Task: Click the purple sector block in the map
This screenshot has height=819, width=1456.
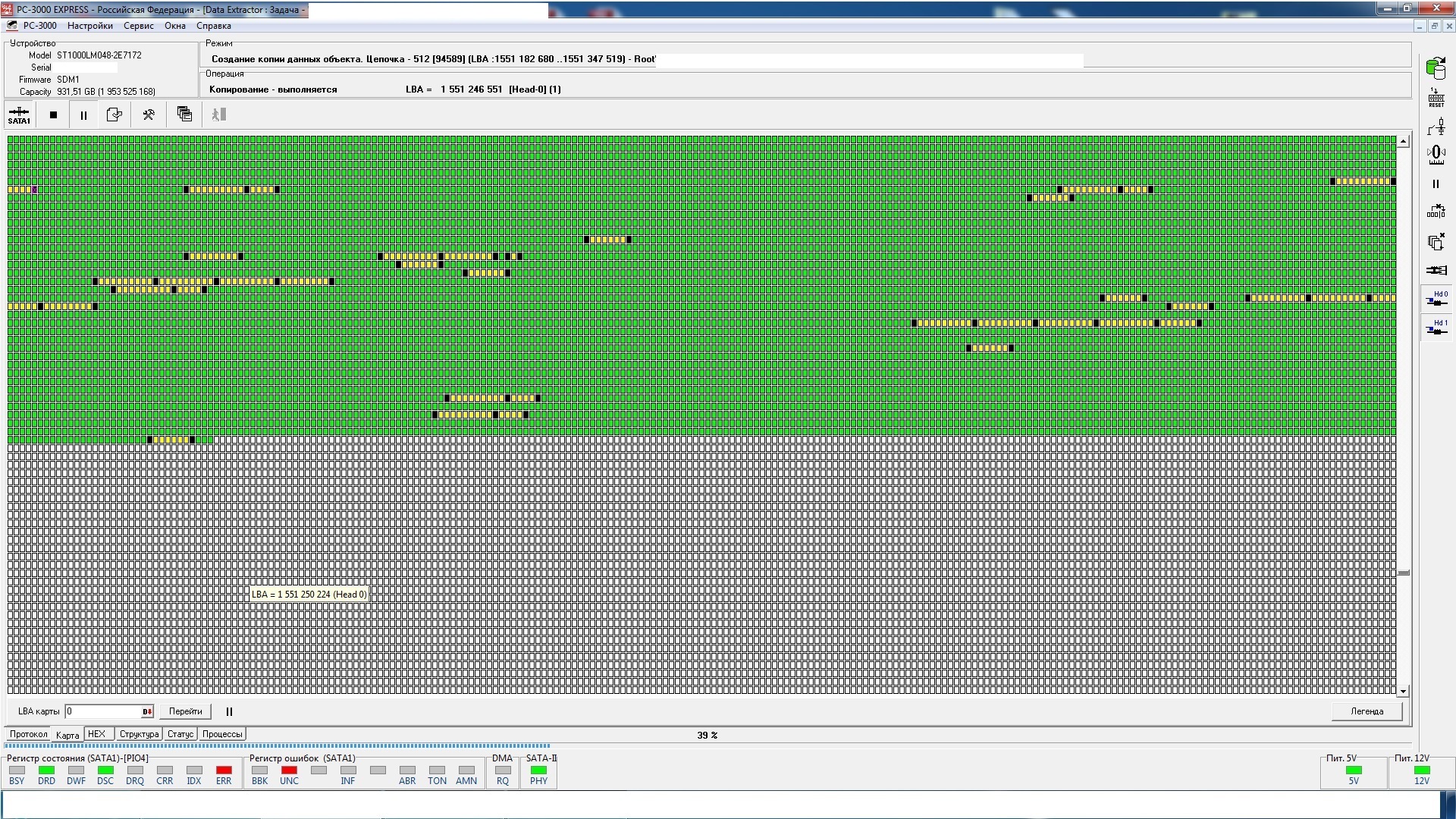Action: coord(35,190)
